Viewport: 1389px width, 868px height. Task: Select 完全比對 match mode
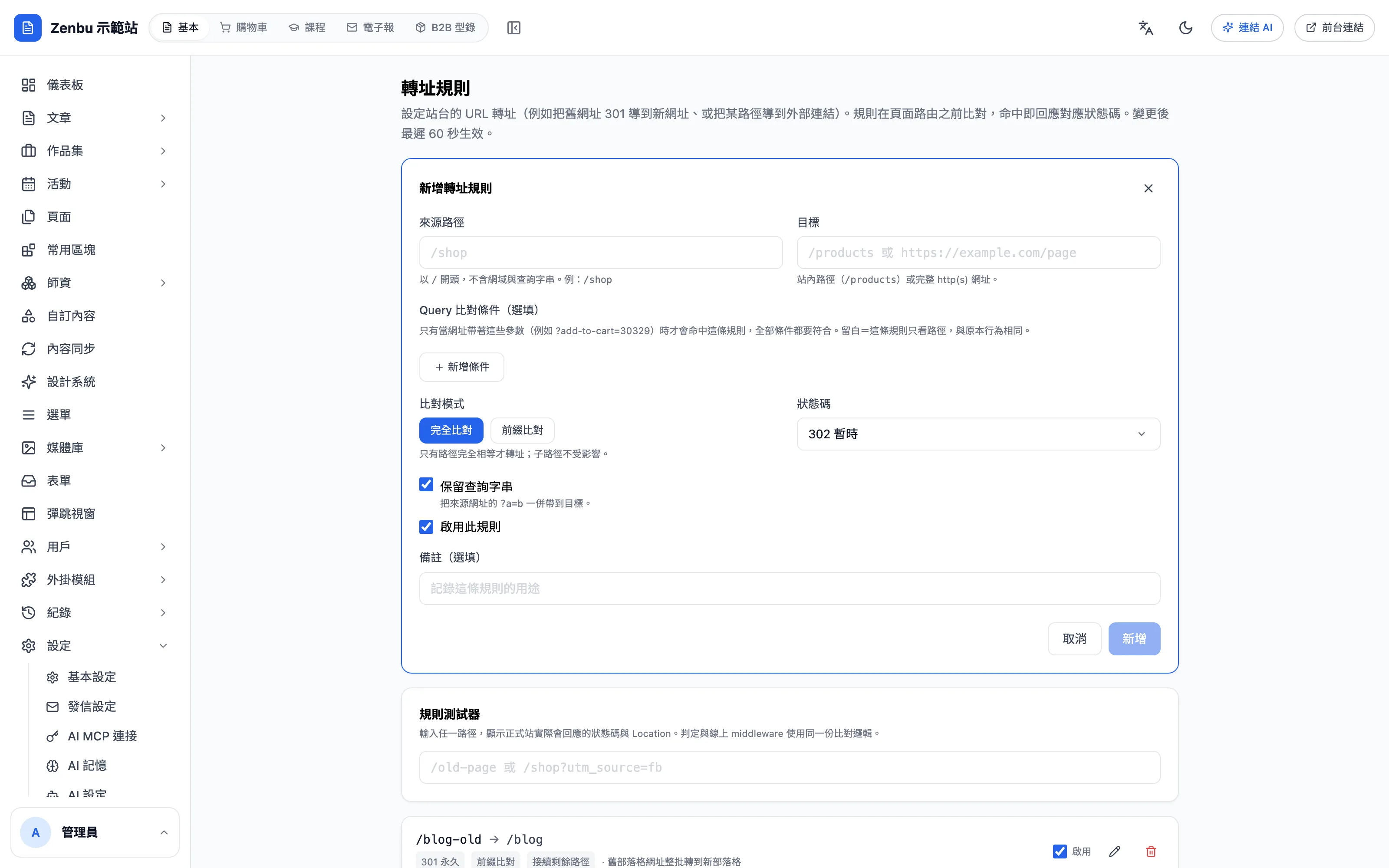point(451,431)
